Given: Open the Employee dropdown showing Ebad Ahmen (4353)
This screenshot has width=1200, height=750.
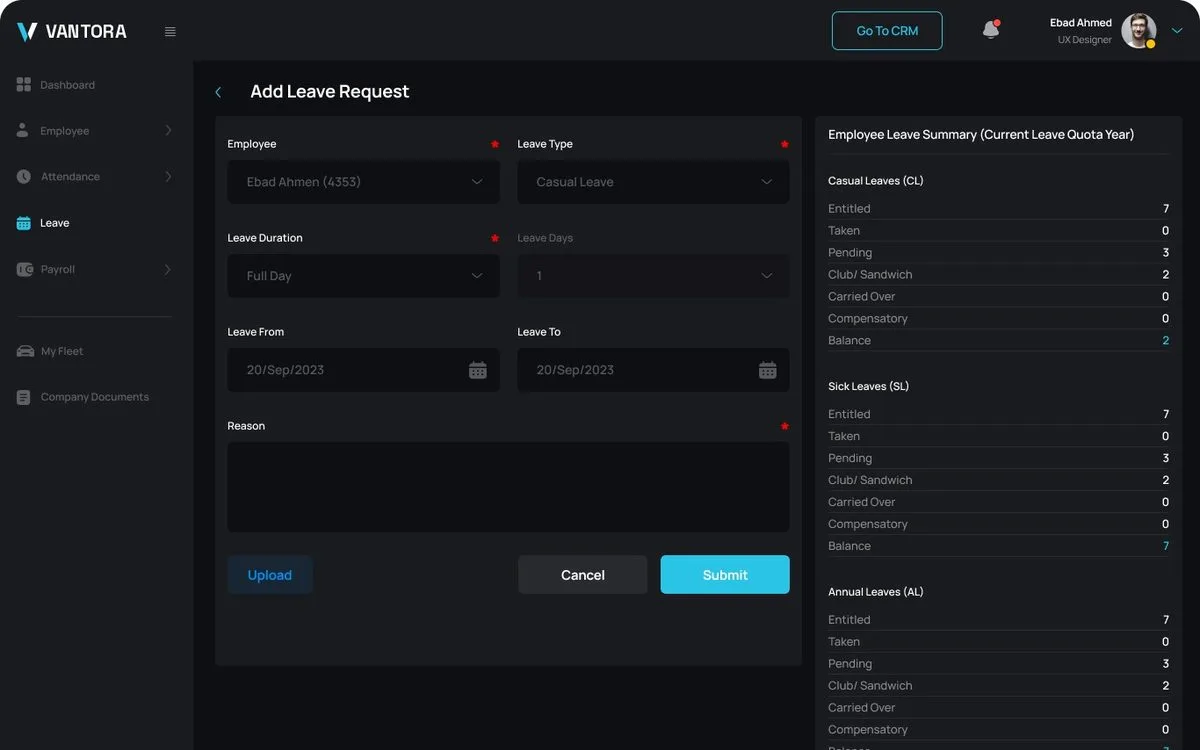Looking at the screenshot, I should click(x=364, y=182).
